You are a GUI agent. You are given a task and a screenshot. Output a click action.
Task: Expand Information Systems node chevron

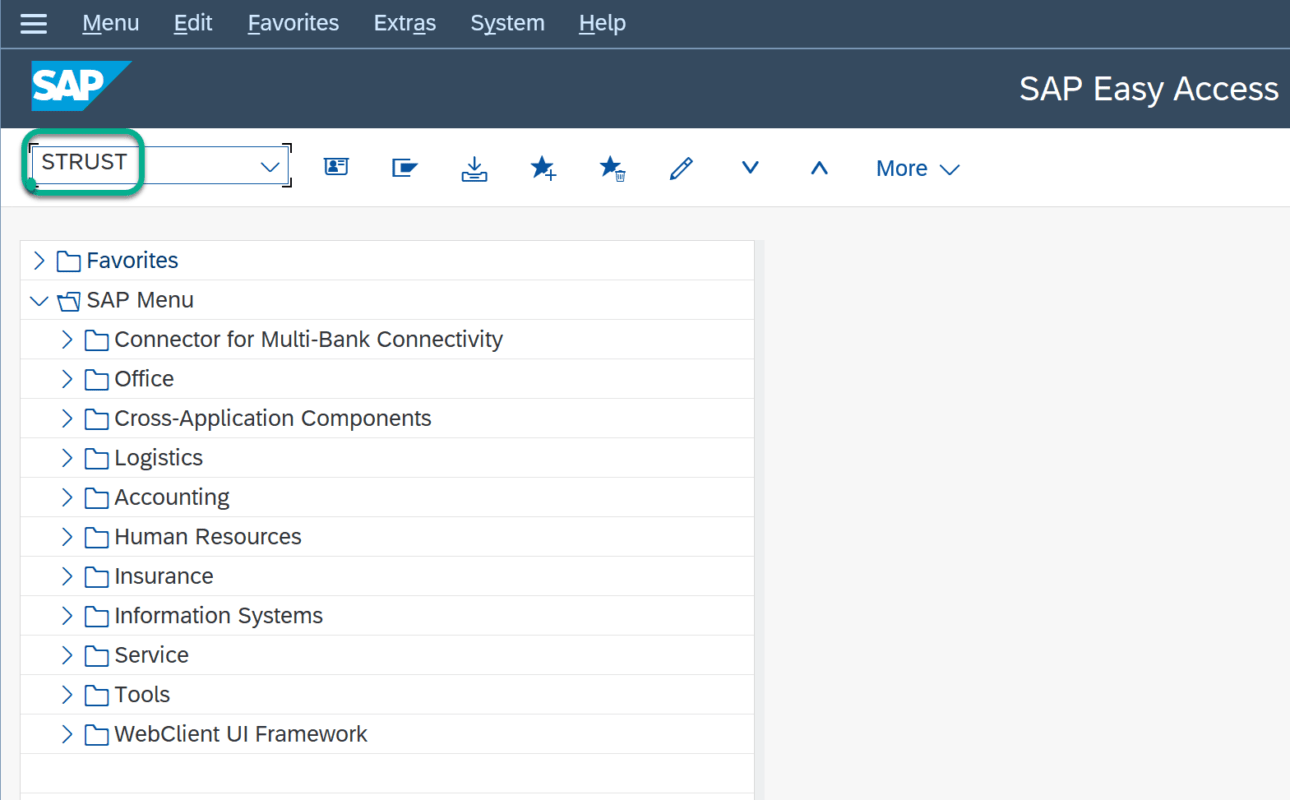67,616
